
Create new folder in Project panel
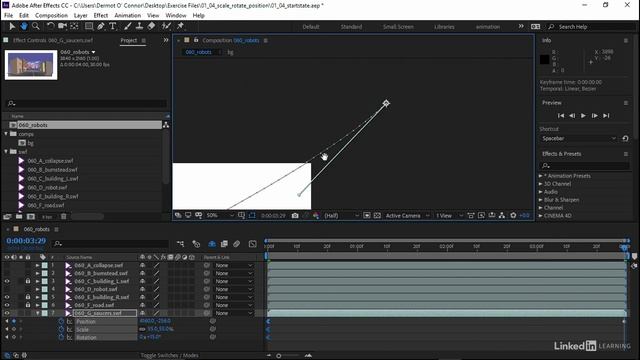tap(19, 216)
